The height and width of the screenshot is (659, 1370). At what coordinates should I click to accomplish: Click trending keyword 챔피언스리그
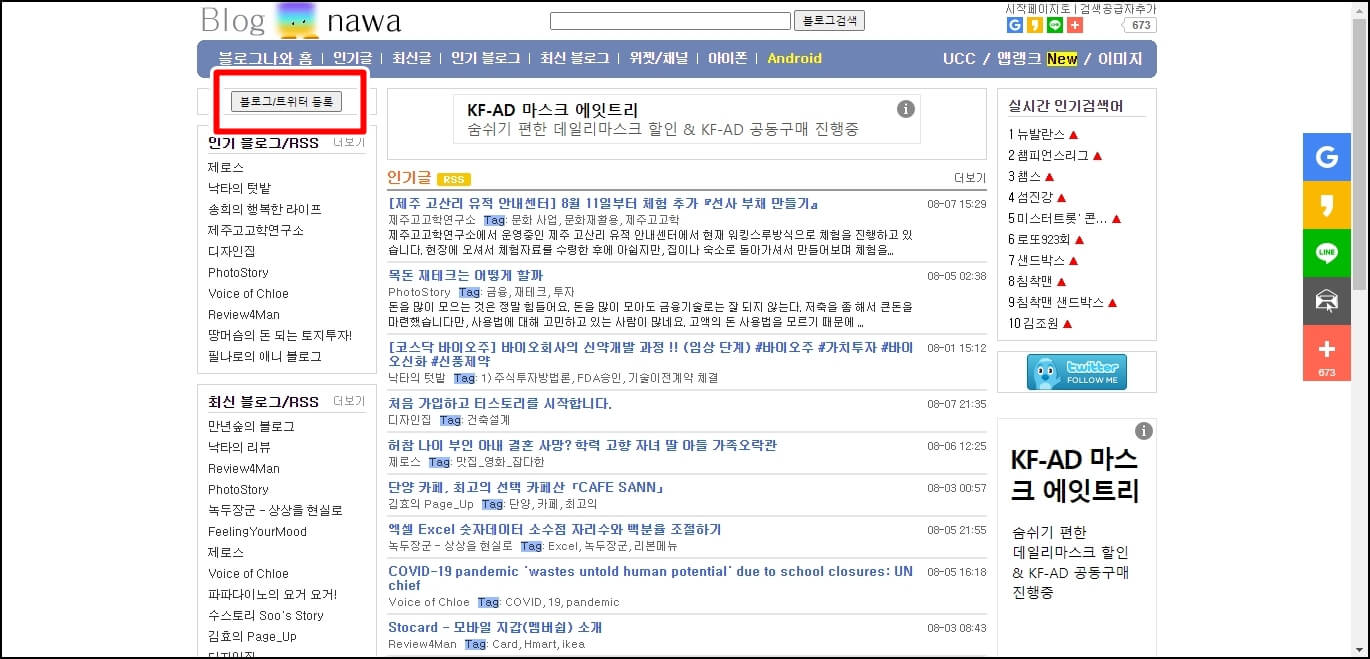click(1053, 155)
